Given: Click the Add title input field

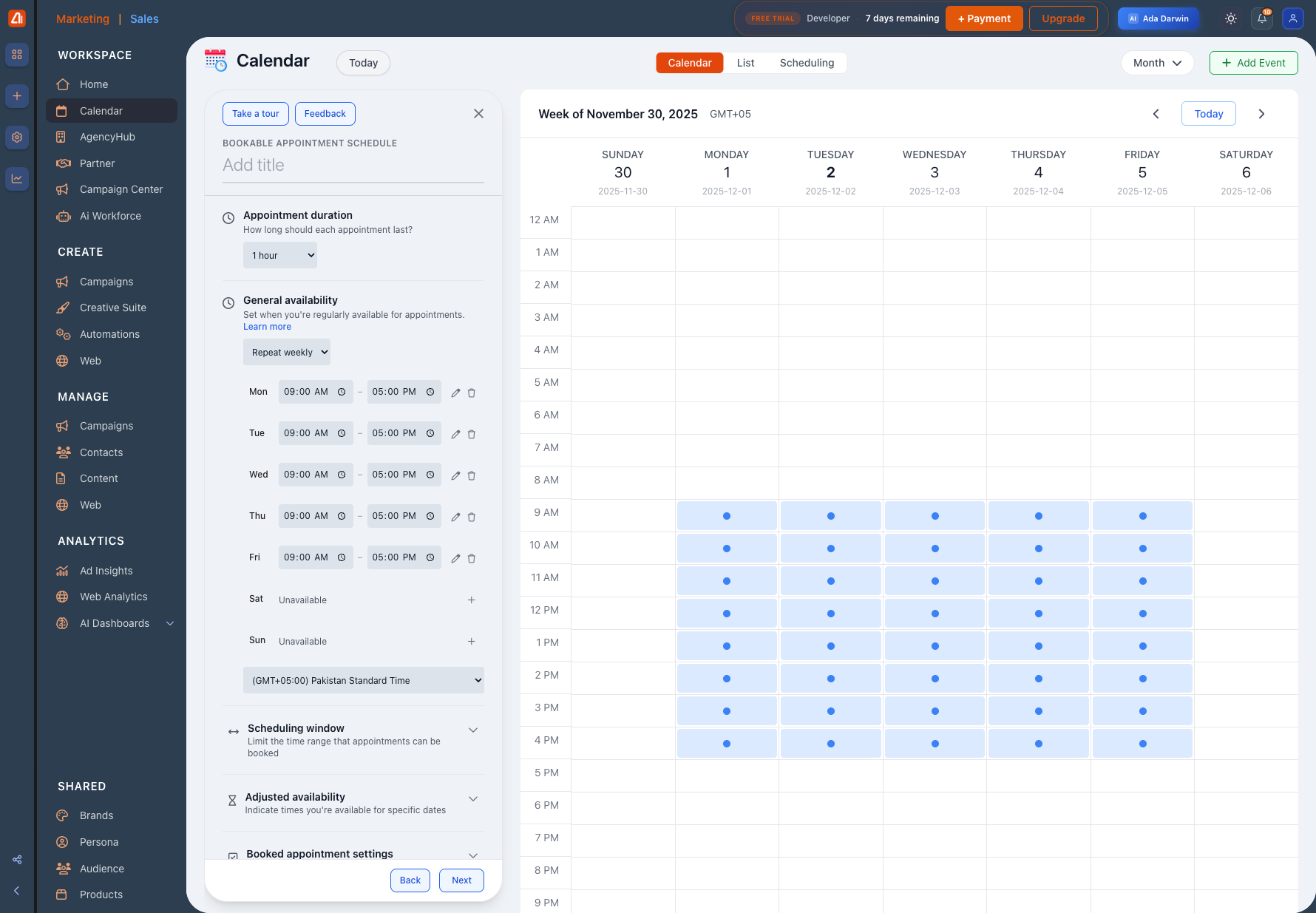Looking at the screenshot, I should coord(353,165).
